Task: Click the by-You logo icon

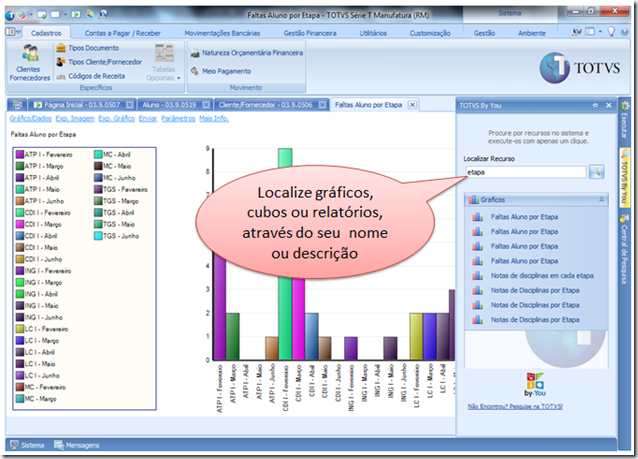Action: [x=535, y=382]
